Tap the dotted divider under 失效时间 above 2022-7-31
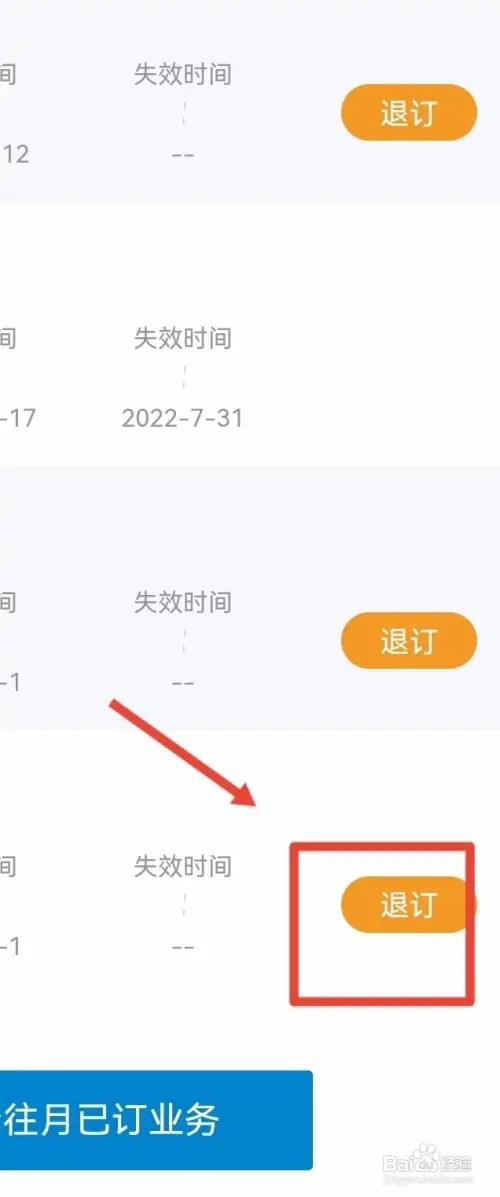This screenshot has width=500, height=1197. pos(184,376)
